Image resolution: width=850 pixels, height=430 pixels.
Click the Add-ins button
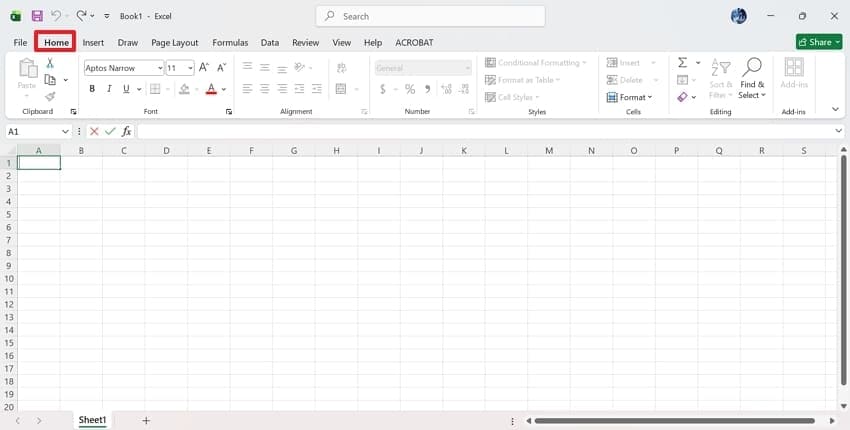click(x=794, y=73)
